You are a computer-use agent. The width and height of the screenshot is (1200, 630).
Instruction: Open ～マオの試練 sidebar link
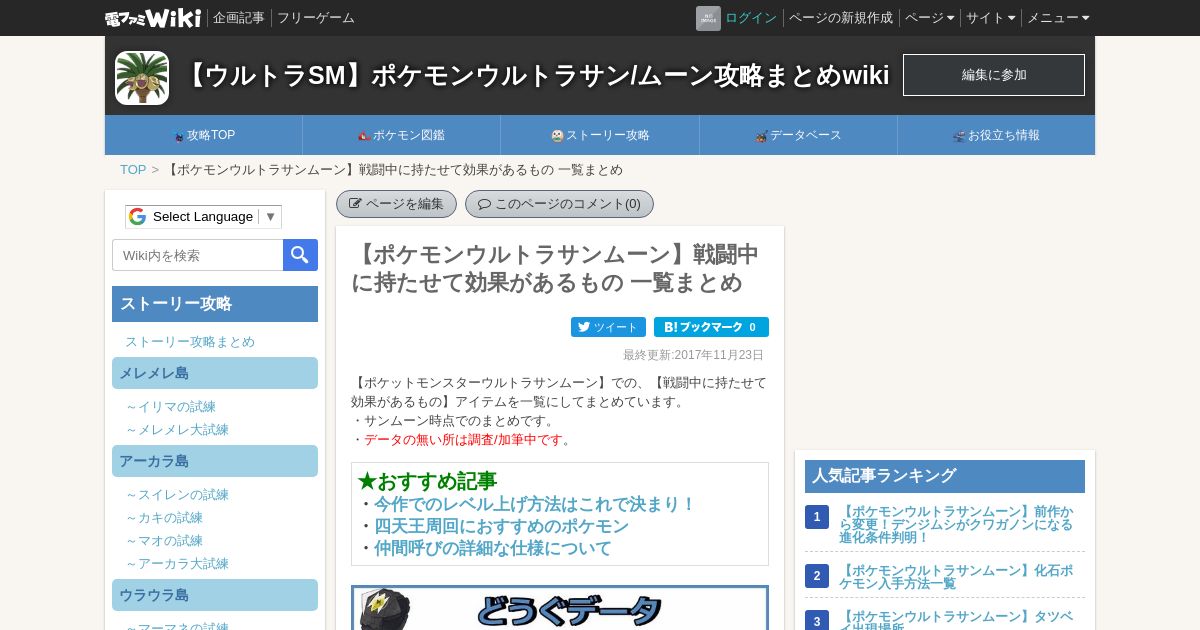tap(164, 541)
